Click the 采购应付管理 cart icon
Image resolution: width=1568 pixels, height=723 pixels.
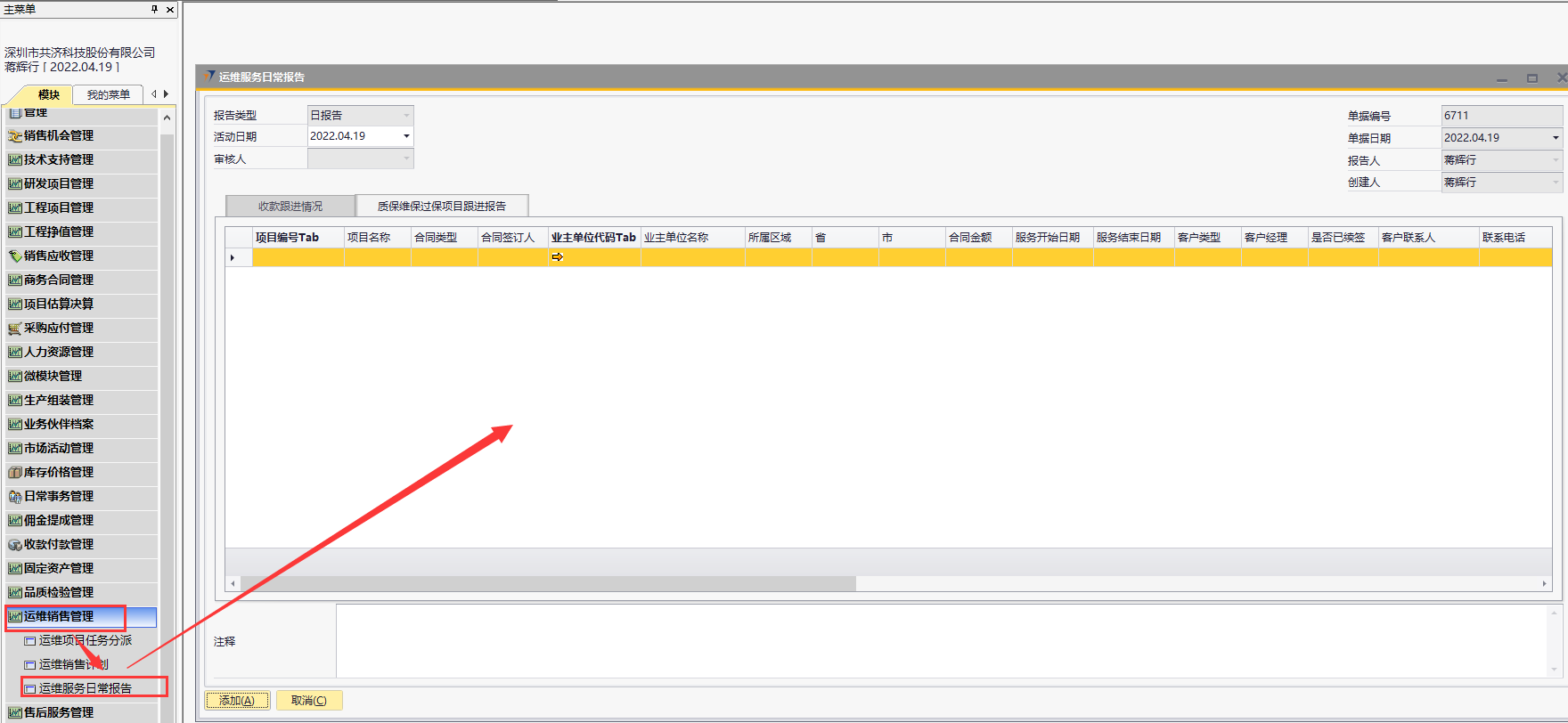click(14, 329)
